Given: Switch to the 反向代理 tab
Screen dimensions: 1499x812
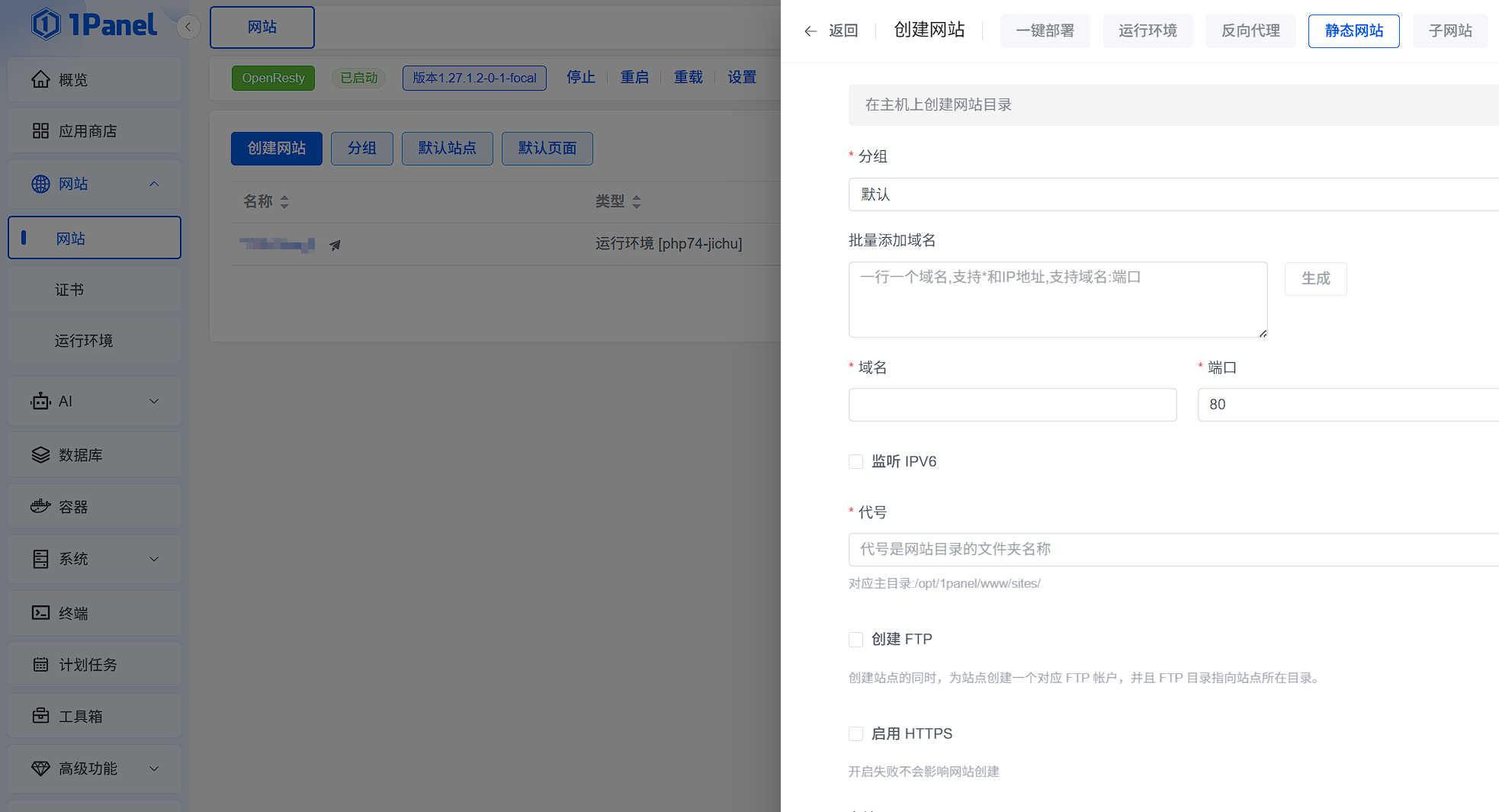Looking at the screenshot, I should [x=1250, y=31].
